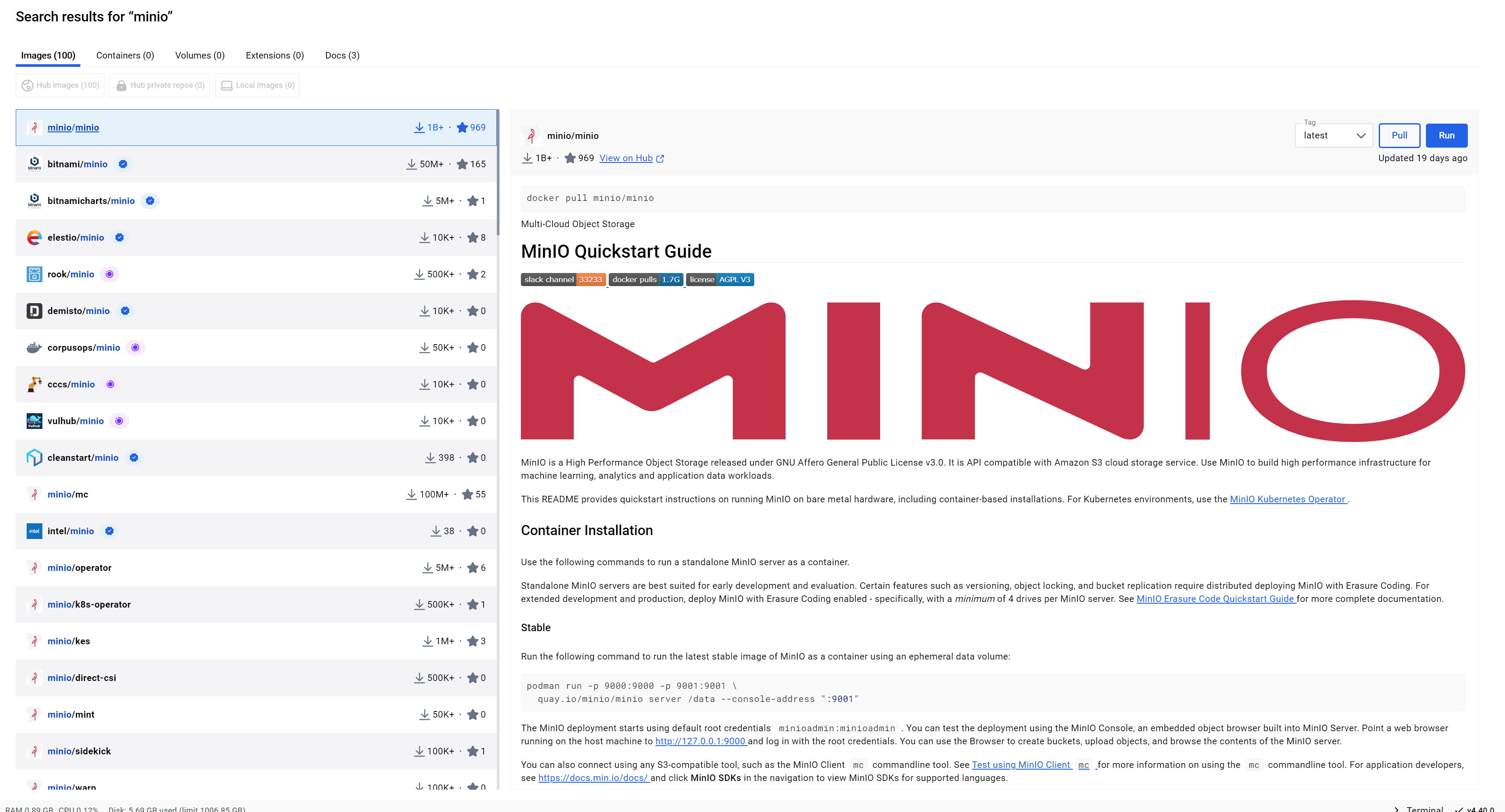Click the cleanstart logo icon
Image resolution: width=1505 pixels, height=812 pixels.
click(x=35, y=457)
